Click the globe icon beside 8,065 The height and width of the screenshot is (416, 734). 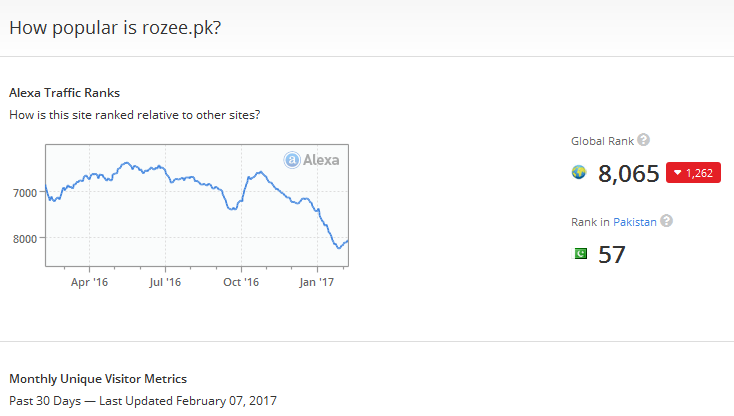pos(579,173)
